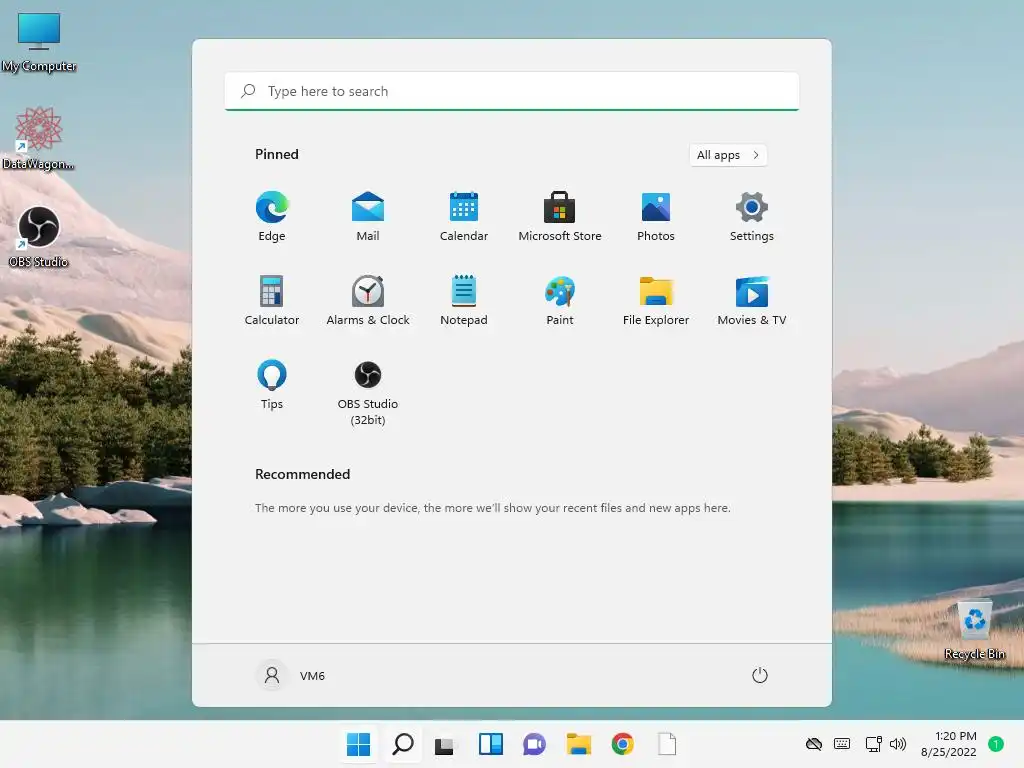This screenshot has height=768, width=1024.
Task: Open the Widgets panel from taskbar
Action: pyautogui.click(x=490, y=744)
